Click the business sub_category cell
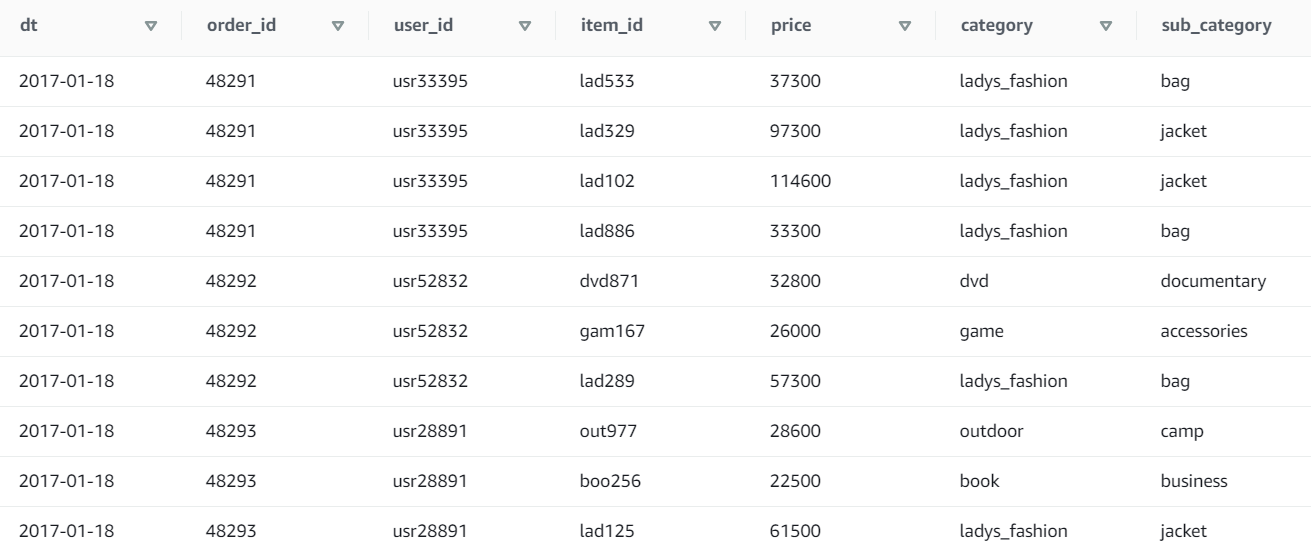 [1193, 481]
